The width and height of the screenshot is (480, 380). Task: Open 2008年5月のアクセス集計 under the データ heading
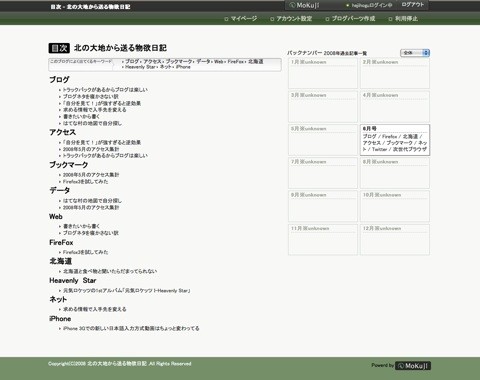(x=91, y=207)
